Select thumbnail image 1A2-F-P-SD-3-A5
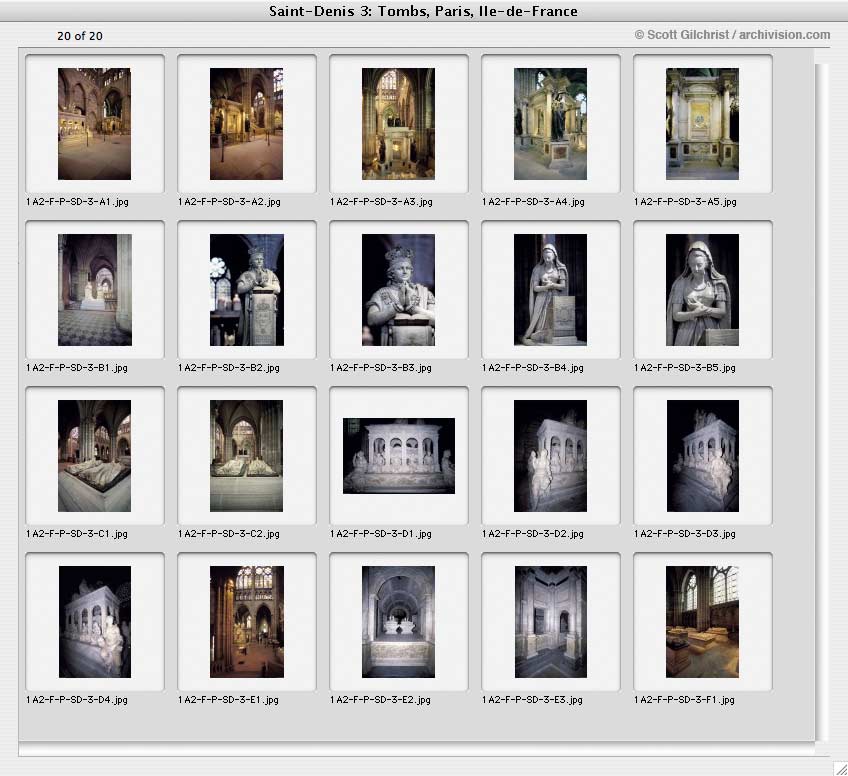Screen dimensions: 848x776 tap(703, 124)
